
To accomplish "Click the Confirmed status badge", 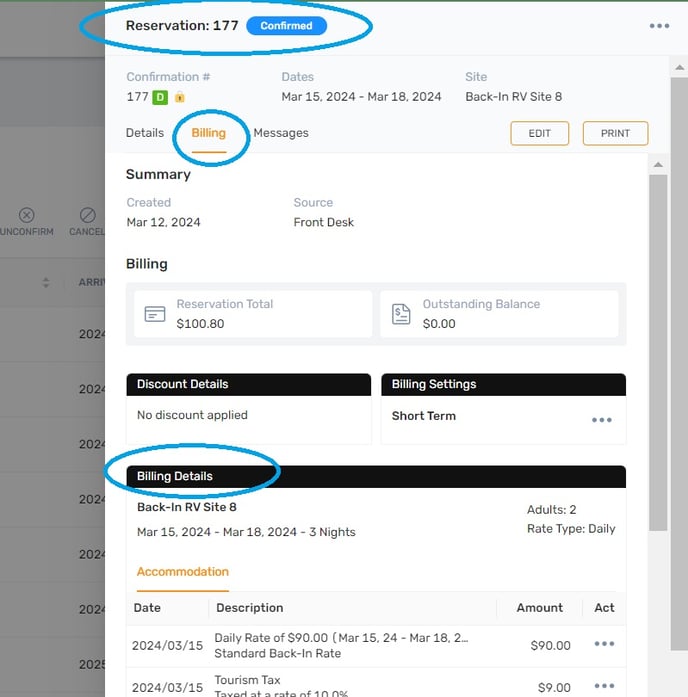I will point(286,26).
